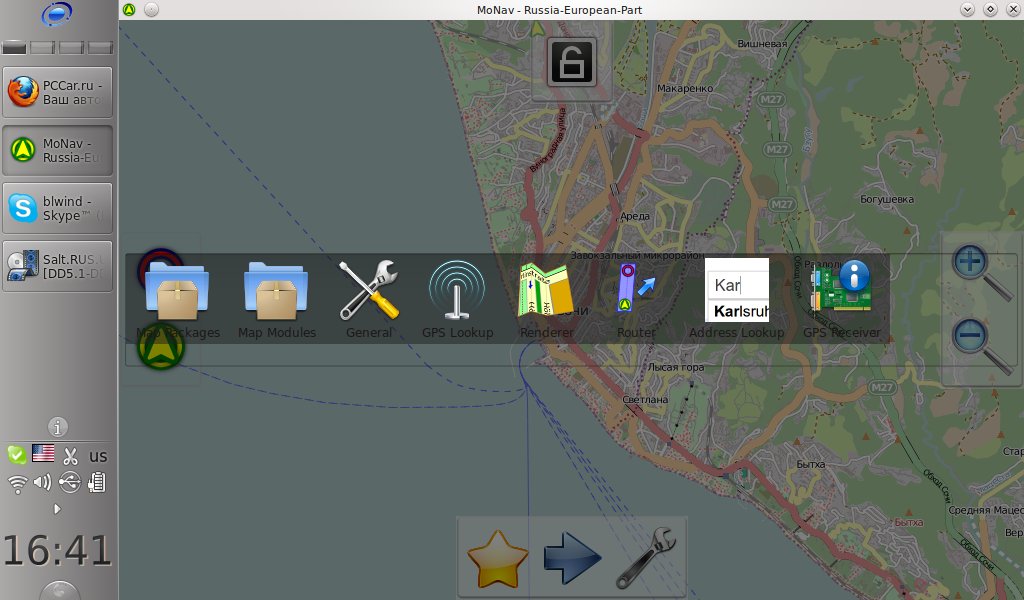Open GPS Receiver info icon
Screen dimensions: 1024x600
click(841, 292)
